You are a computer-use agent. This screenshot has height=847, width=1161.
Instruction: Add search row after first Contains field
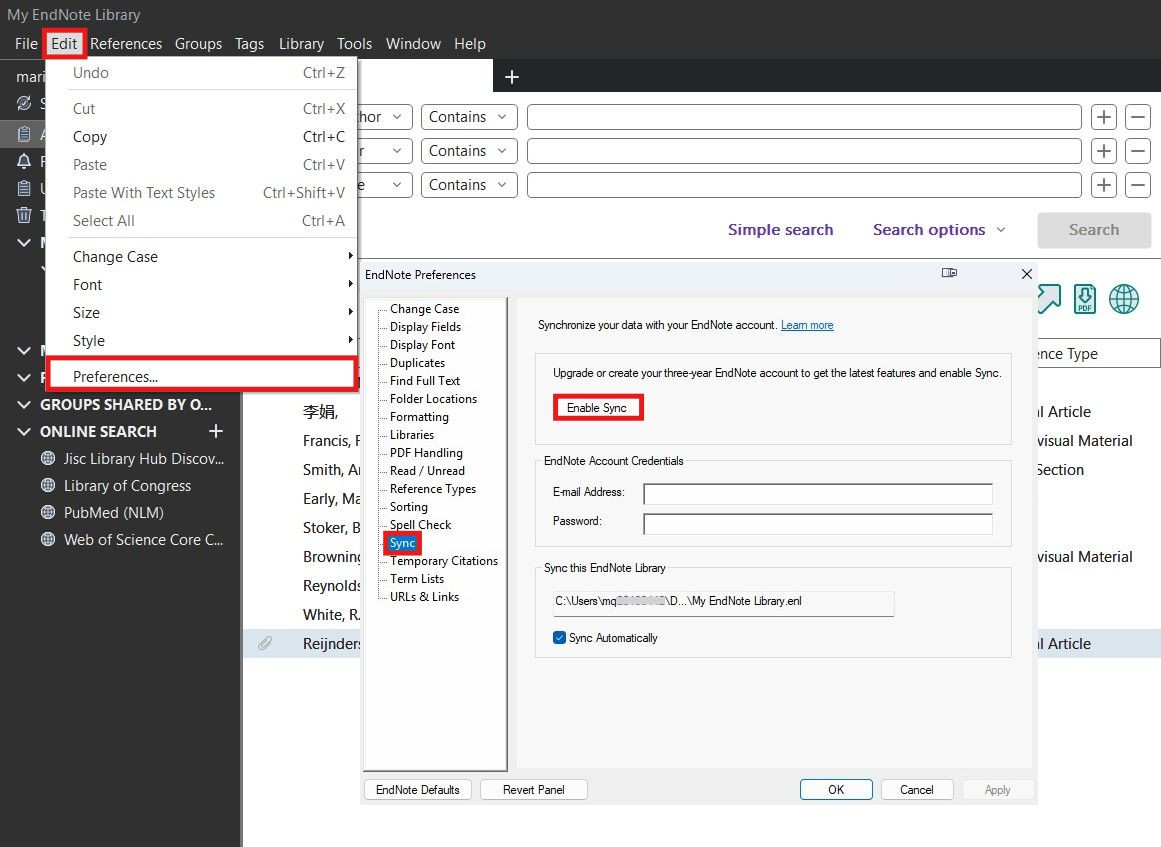[x=1103, y=117]
